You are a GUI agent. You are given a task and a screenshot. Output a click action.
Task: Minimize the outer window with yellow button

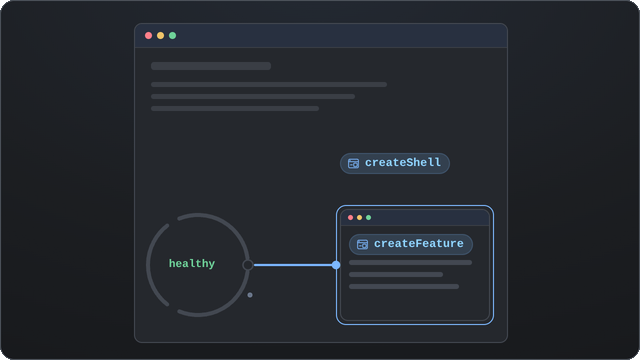point(160,36)
